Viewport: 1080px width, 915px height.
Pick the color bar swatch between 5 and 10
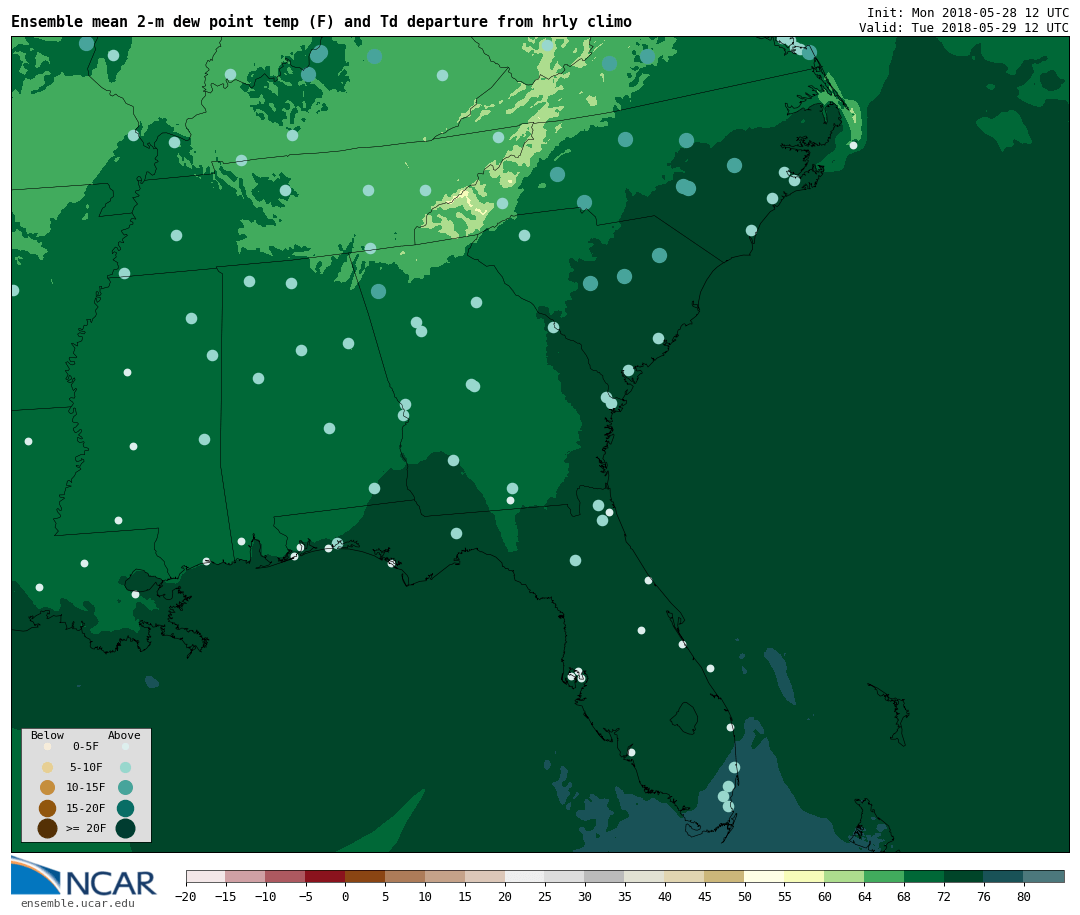[x=405, y=876]
